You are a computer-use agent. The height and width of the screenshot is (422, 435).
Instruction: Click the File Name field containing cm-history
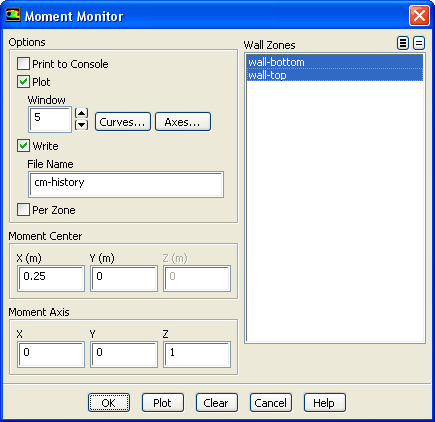coord(126,184)
